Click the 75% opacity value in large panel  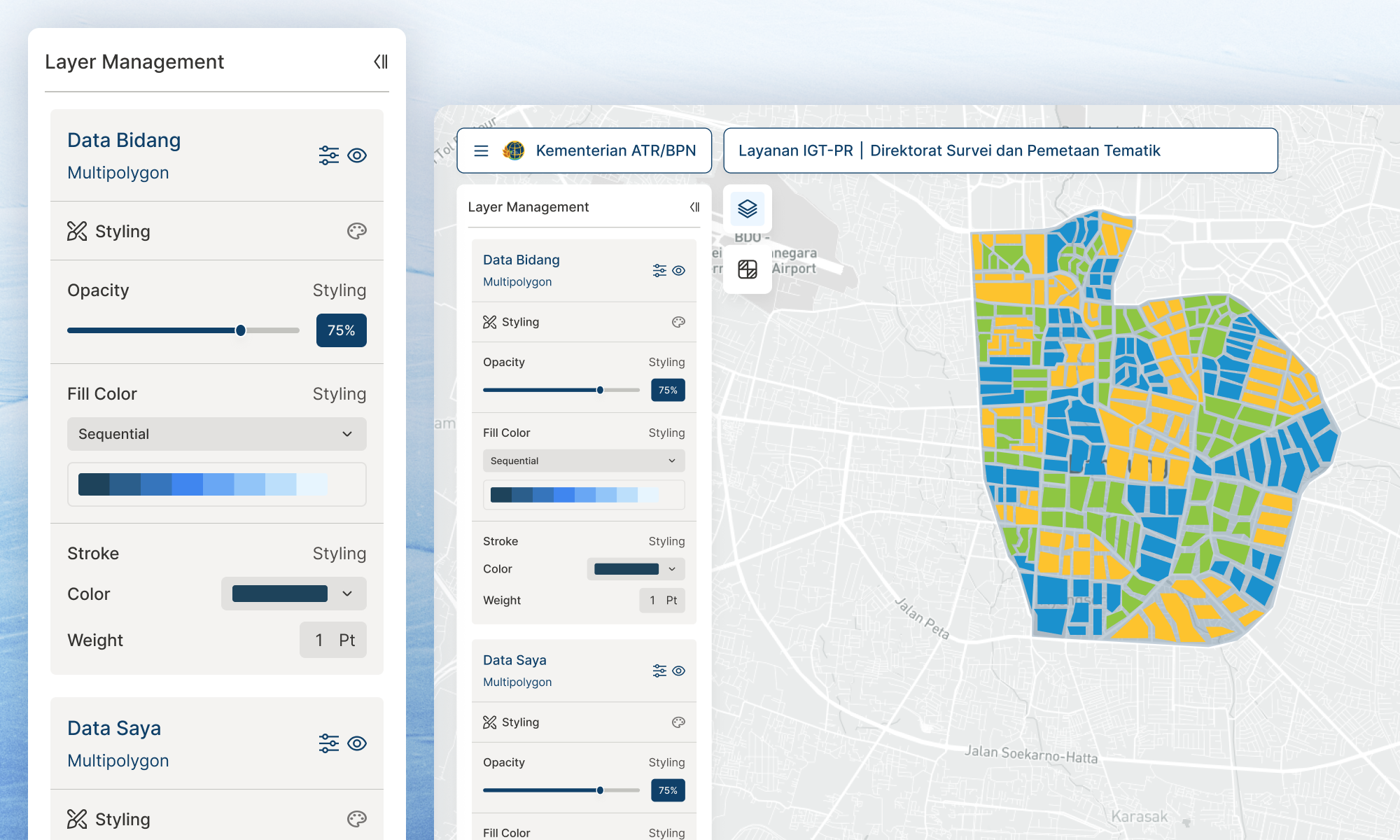[x=341, y=330]
